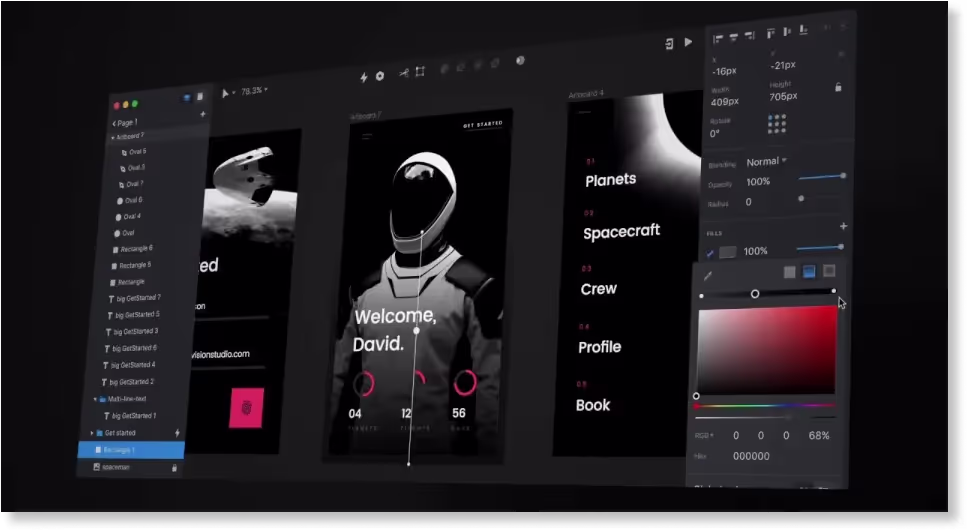Open the 78.3% zoom level dropdown
Screen dimensions: 967x531
click(x=254, y=91)
